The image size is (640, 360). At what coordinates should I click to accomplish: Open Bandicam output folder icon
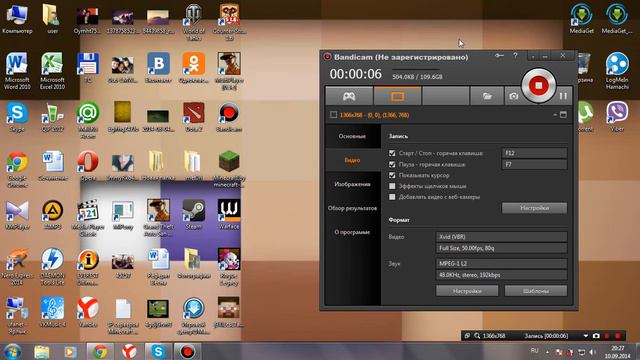coord(487,96)
